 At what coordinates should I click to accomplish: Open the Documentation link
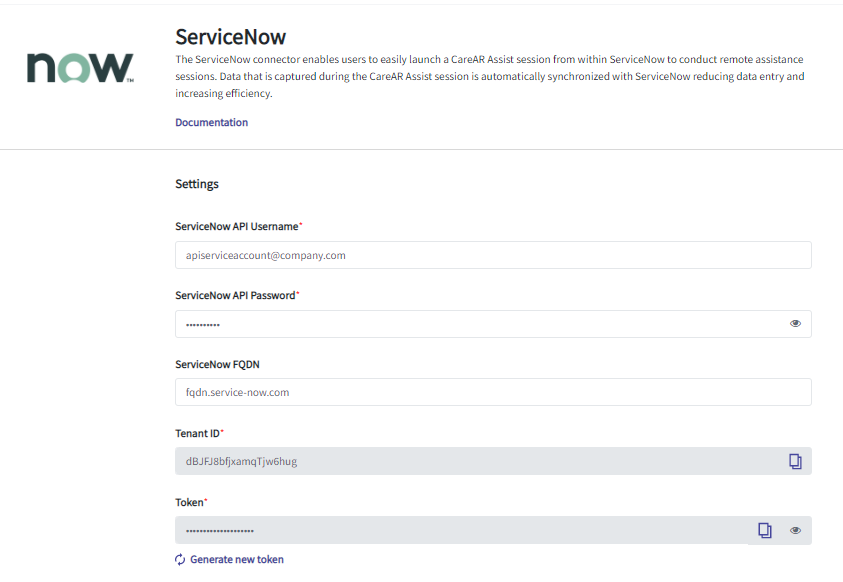point(211,123)
